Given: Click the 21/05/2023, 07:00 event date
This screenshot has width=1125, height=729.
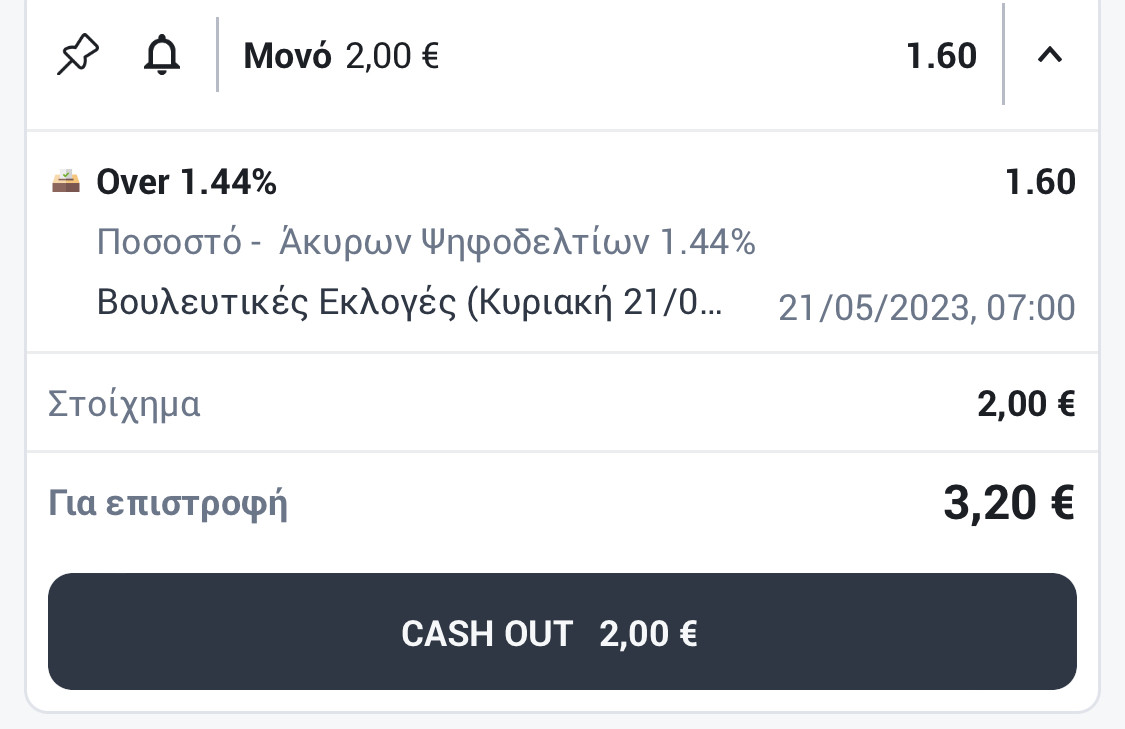Looking at the screenshot, I should pos(926,308).
